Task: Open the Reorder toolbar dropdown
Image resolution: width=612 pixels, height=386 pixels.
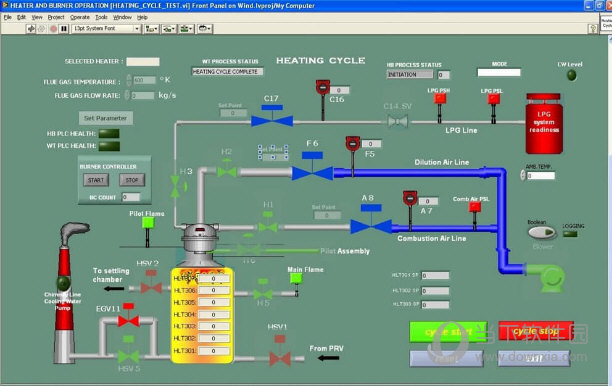Action: 205,28
